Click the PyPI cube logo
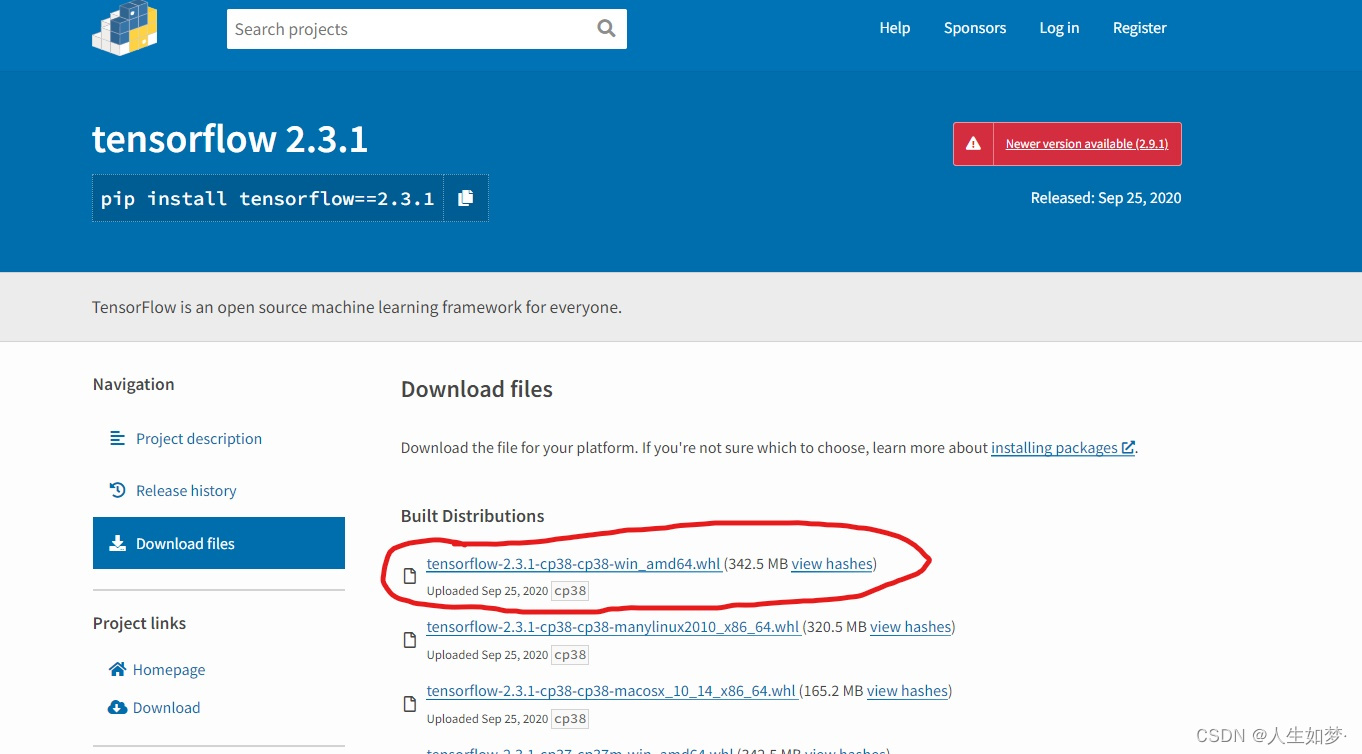Image resolution: width=1362 pixels, height=754 pixels. [x=125, y=28]
